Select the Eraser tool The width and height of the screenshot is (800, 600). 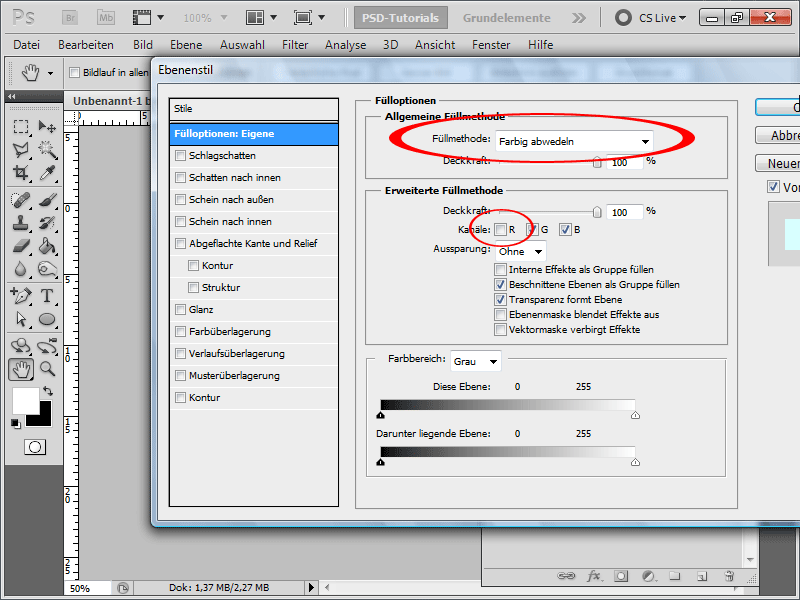(x=21, y=246)
